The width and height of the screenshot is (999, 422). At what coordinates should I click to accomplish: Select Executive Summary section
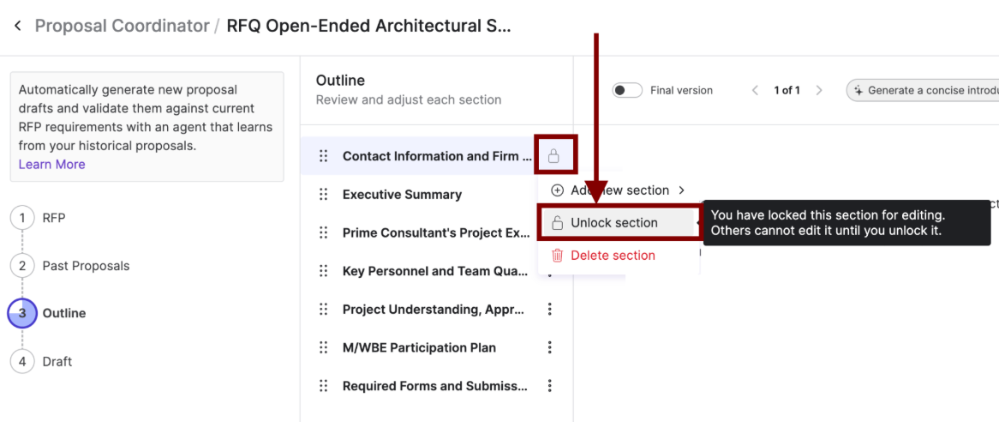pos(402,194)
